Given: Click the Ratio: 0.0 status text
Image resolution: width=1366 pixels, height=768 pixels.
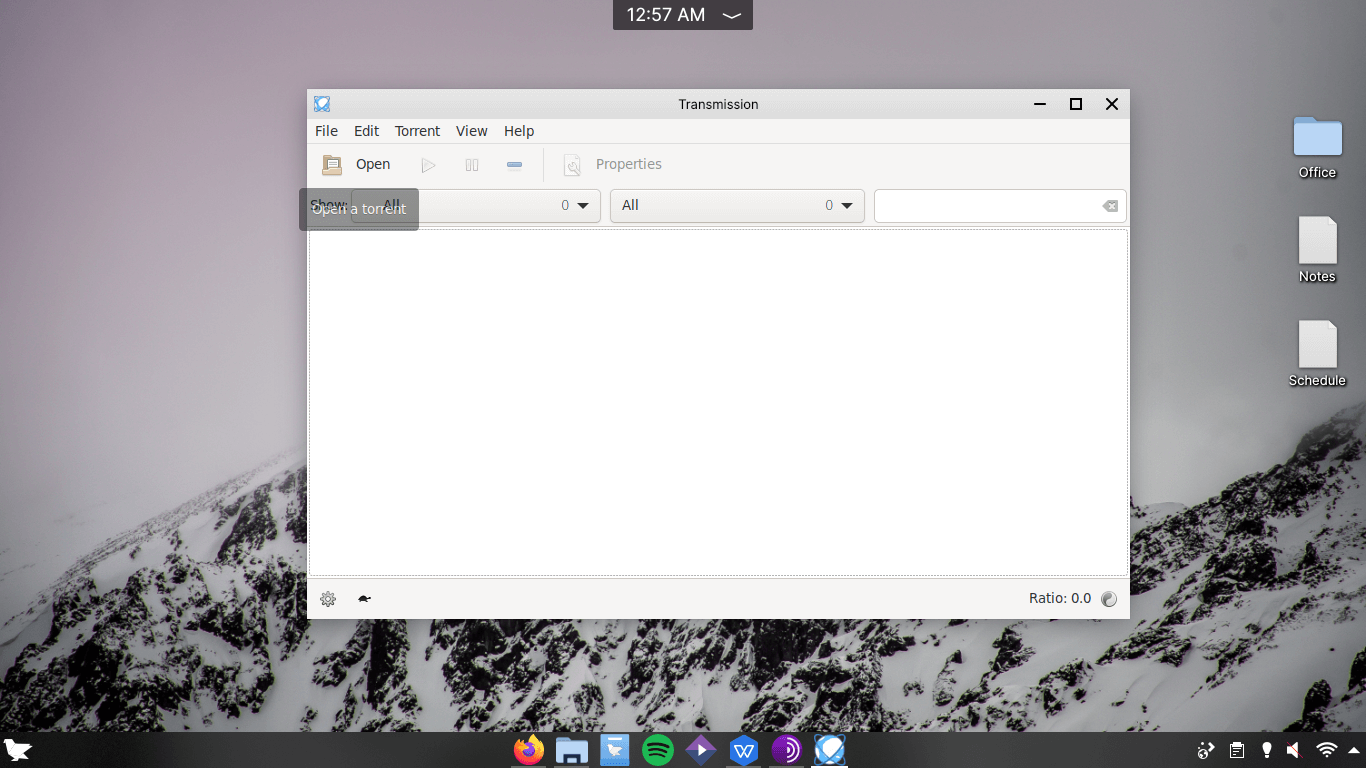Looking at the screenshot, I should coord(1060,599).
